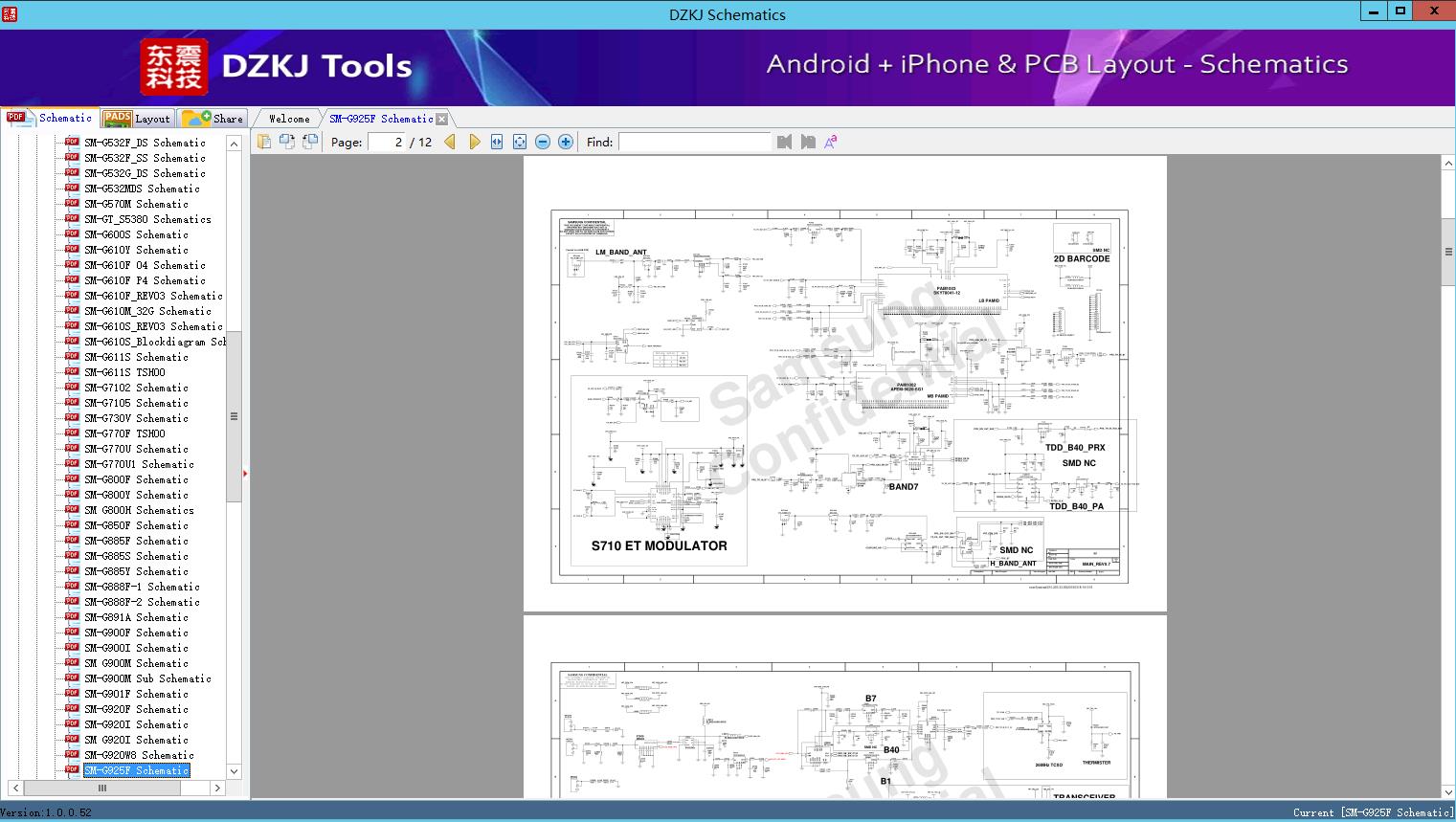Screen dimensions: 1456x822
Task: Collapse the side panel with red arrow
Action: 245,473
